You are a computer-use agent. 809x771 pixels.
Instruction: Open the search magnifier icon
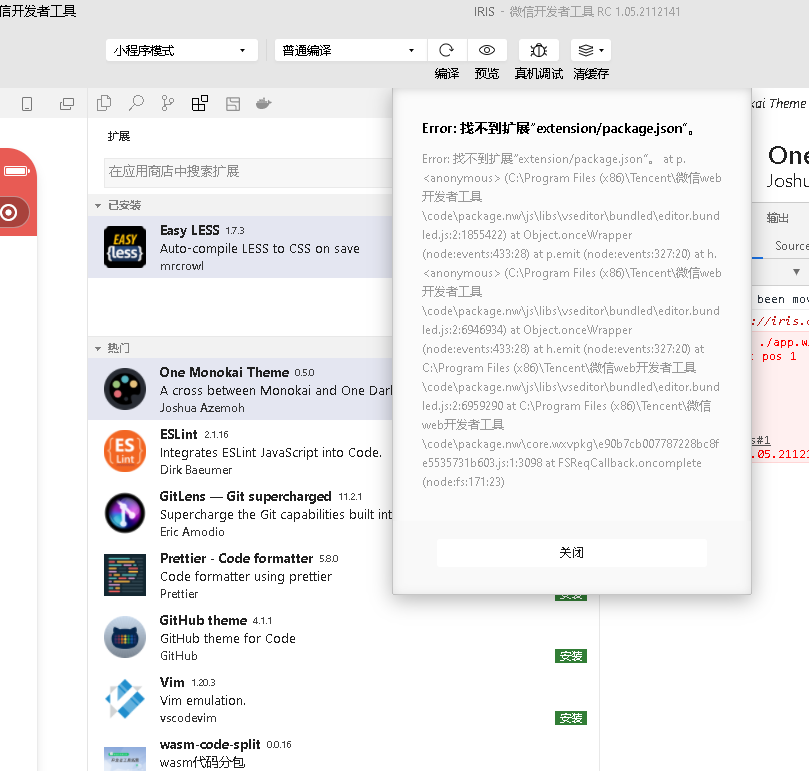pos(136,103)
